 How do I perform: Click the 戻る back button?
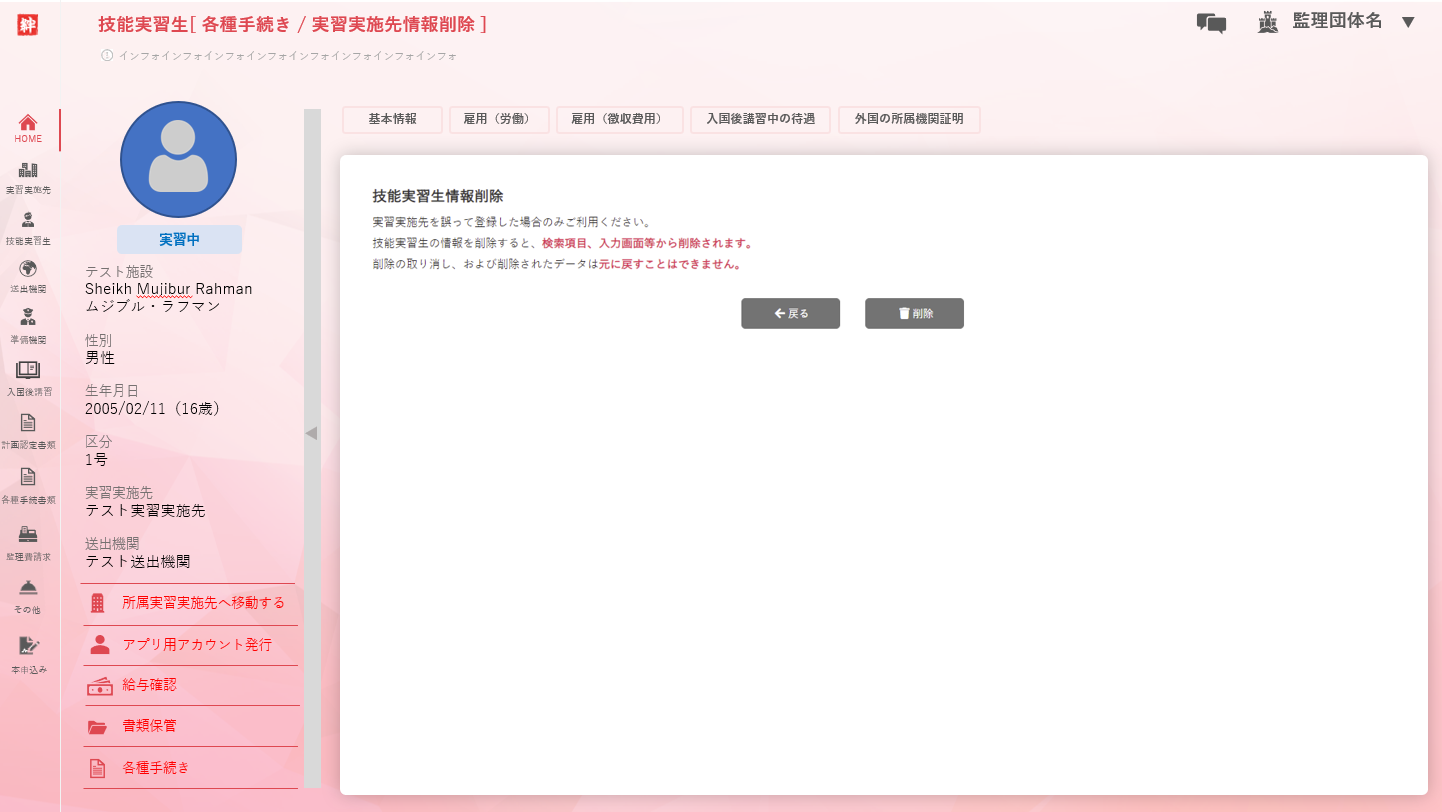[790, 313]
